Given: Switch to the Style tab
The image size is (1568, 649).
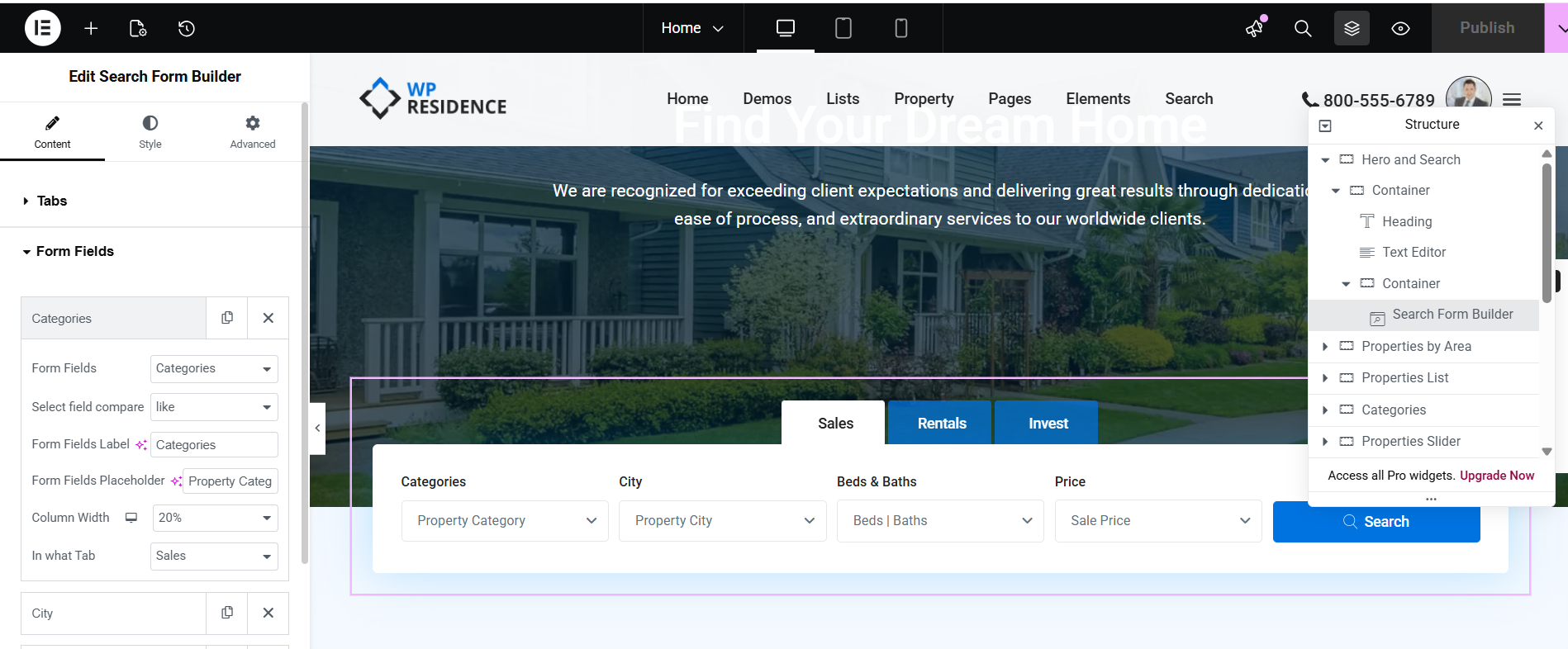Looking at the screenshot, I should point(150,131).
